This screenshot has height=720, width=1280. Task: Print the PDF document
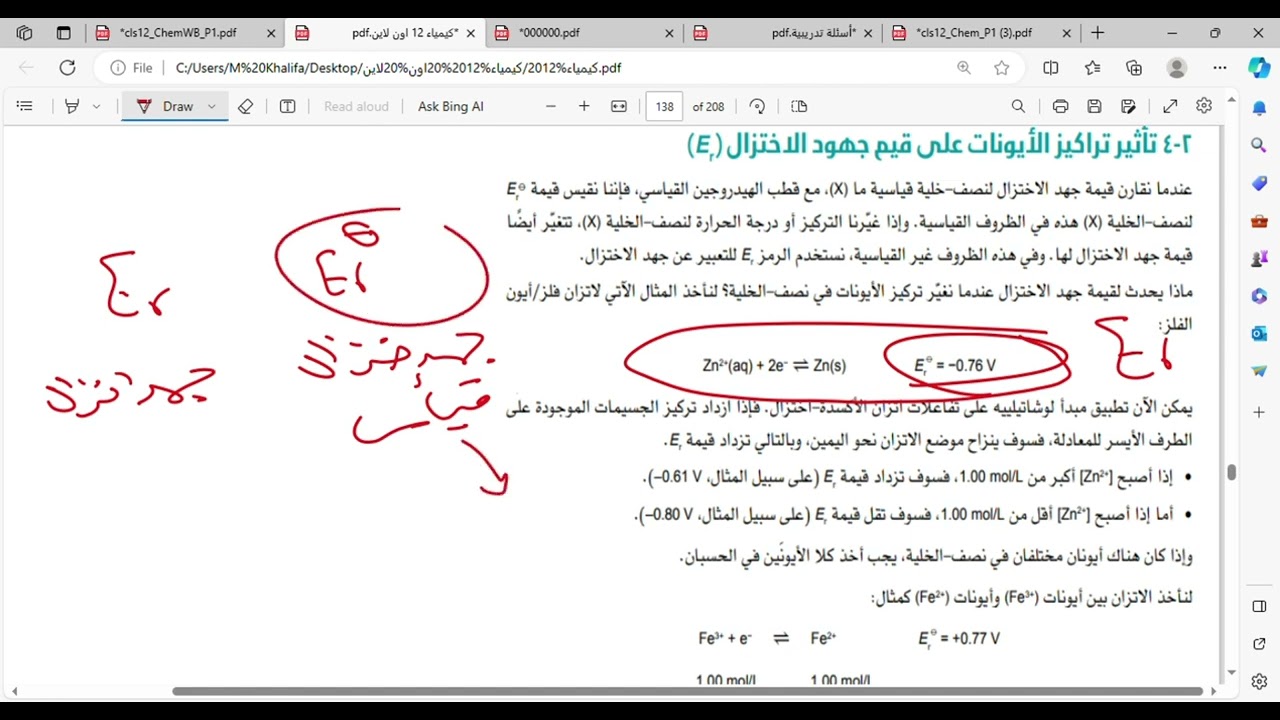[x=1060, y=106]
